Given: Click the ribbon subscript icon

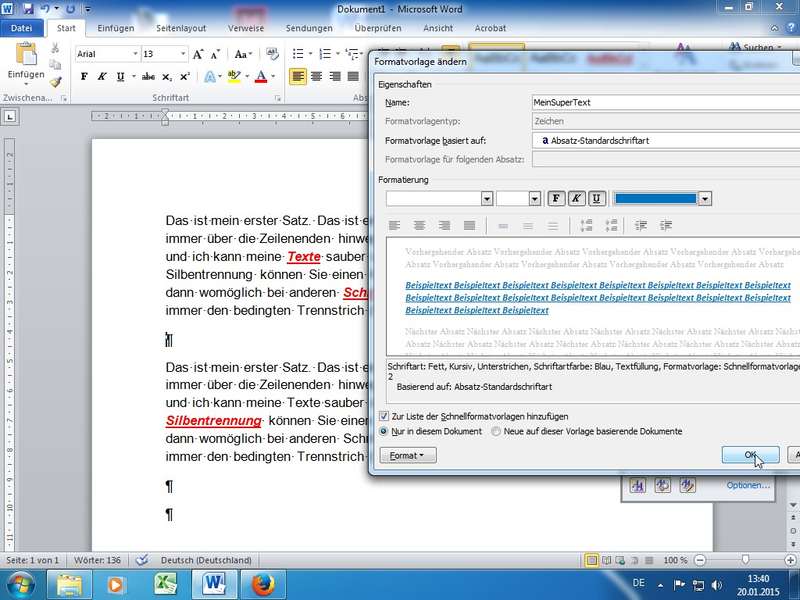Looking at the screenshot, I should coord(168,76).
